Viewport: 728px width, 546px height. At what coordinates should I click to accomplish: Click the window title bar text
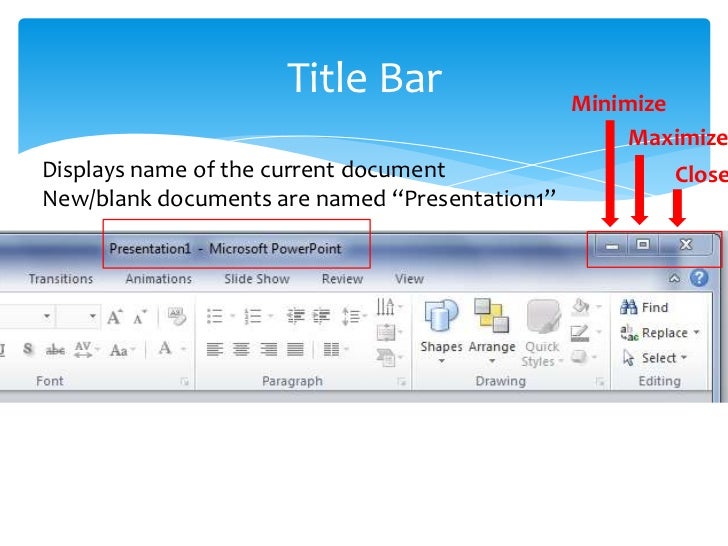[x=225, y=248]
